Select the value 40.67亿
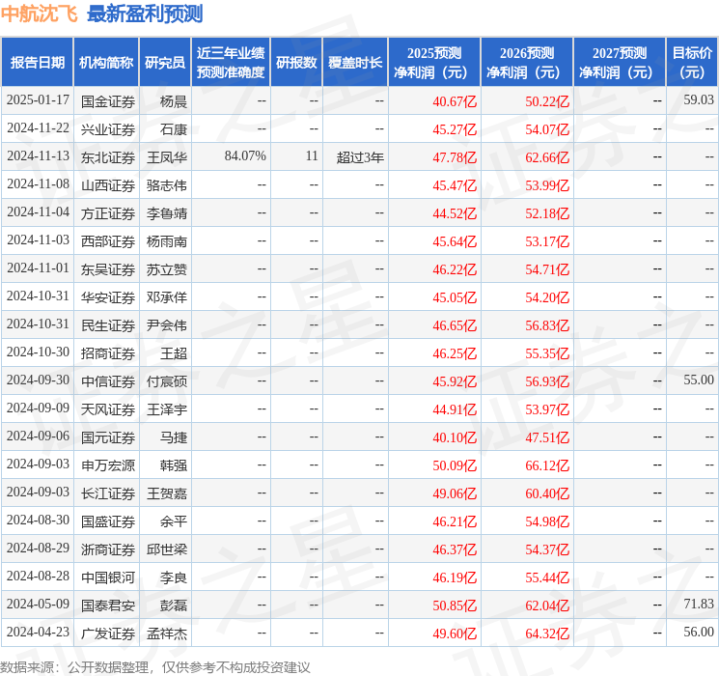 [454, 101]
